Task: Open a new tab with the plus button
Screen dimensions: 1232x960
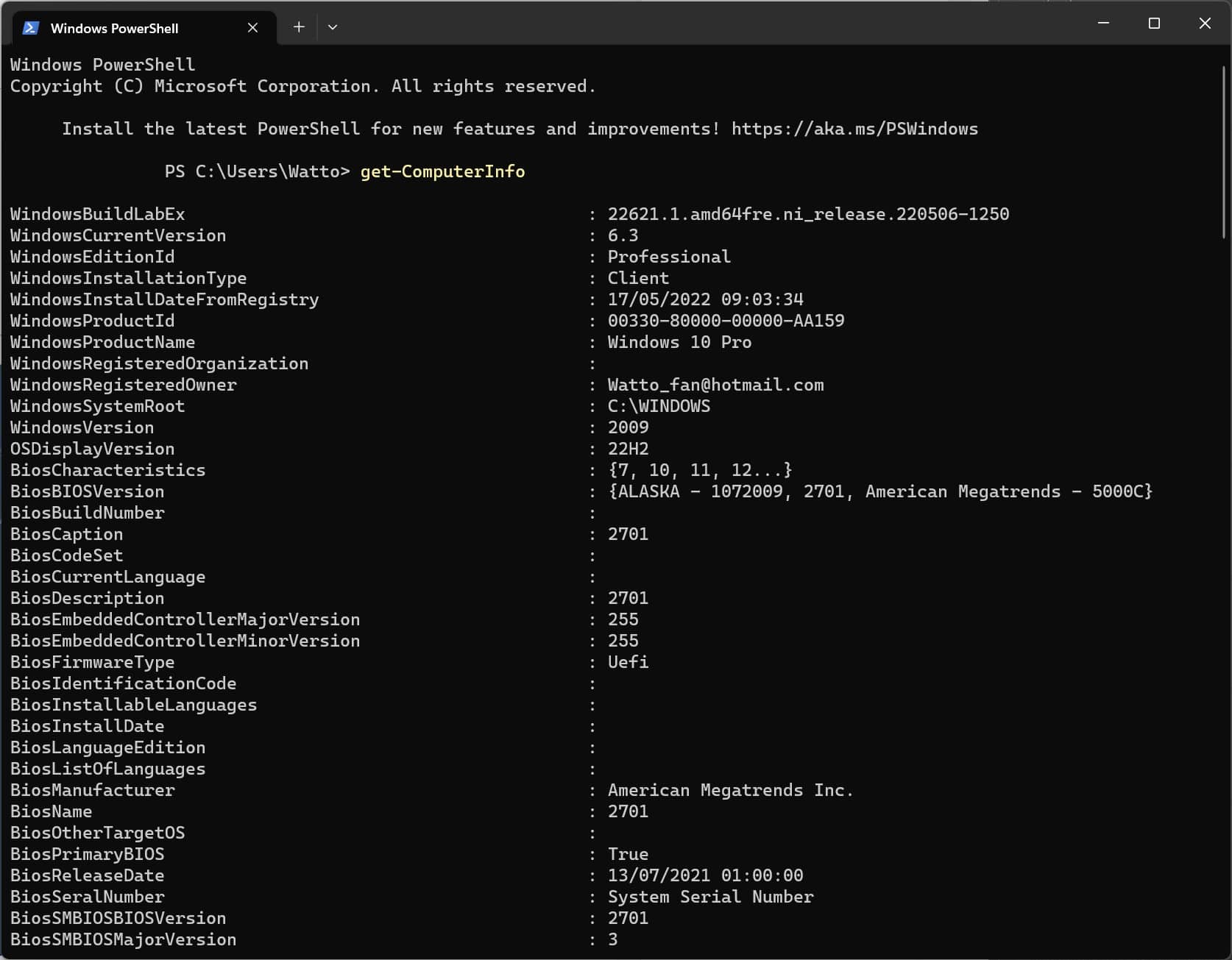Action: (x=299, y=27)
